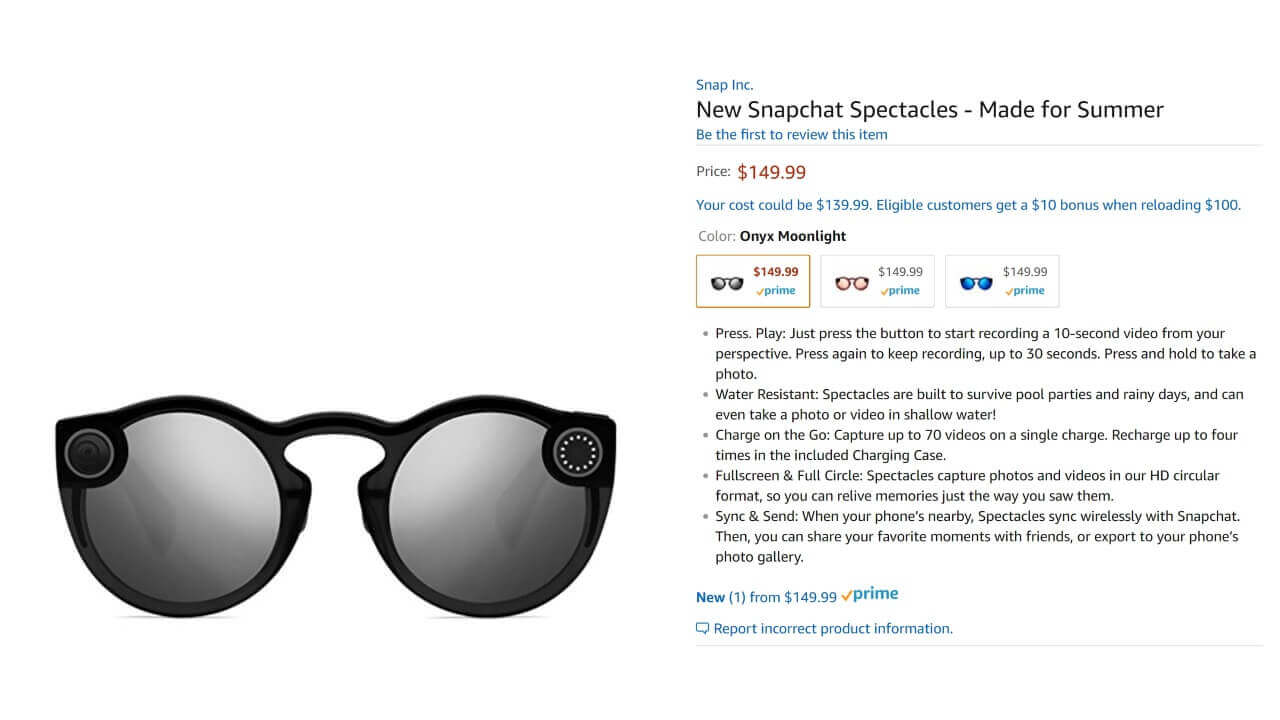Image resolution: width=1280 pixels, height=720 pixels.
Task: Click the New Snapchat Spectacles product title
Action: 929,110
